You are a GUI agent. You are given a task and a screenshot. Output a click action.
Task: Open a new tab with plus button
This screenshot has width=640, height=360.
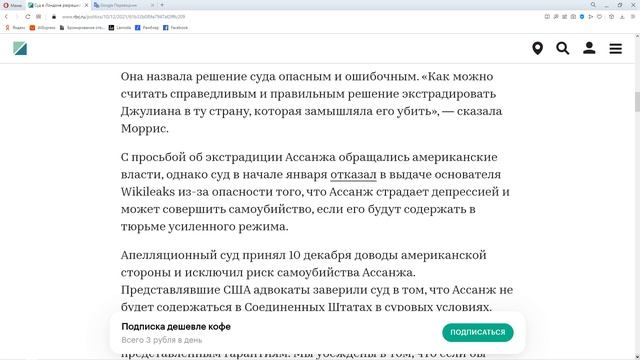[162, 5]
